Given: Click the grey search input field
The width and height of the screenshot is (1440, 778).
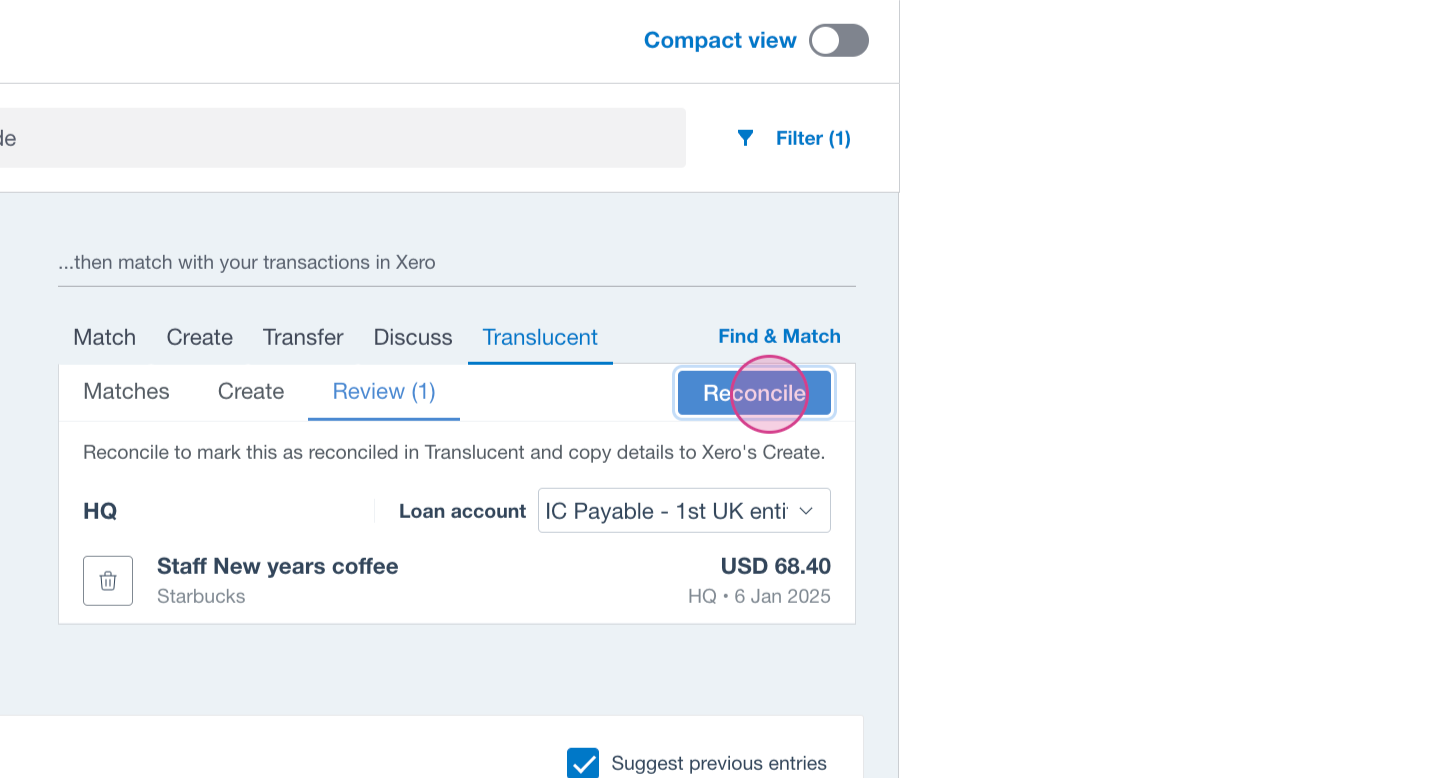Looking at the screenshot, I should click(x=340, y=138).
